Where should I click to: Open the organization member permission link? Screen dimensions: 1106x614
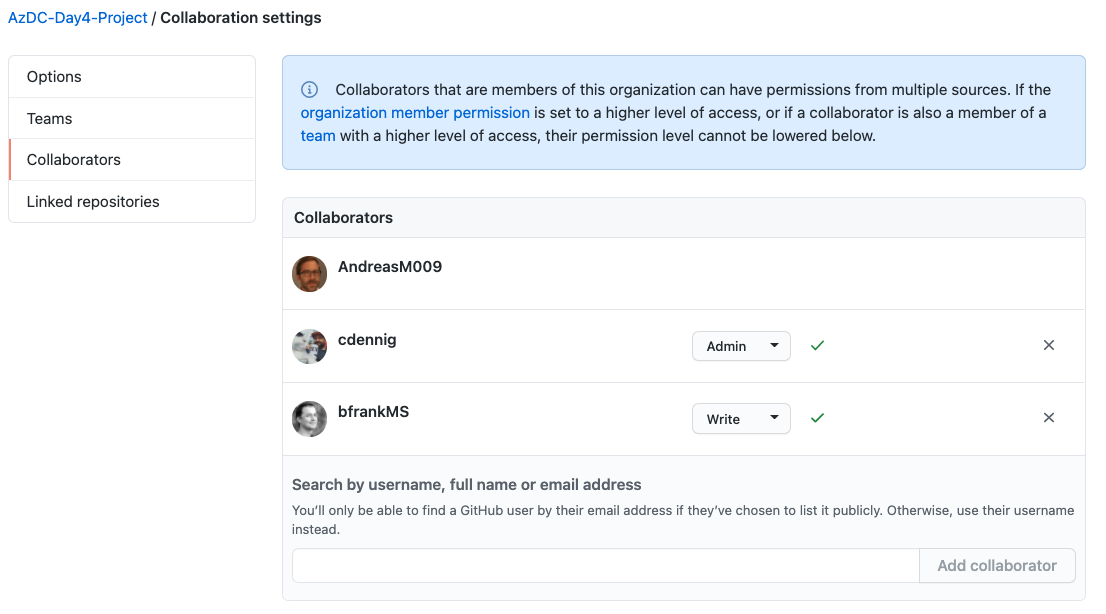pyautogui.click(x=414, y=112)
